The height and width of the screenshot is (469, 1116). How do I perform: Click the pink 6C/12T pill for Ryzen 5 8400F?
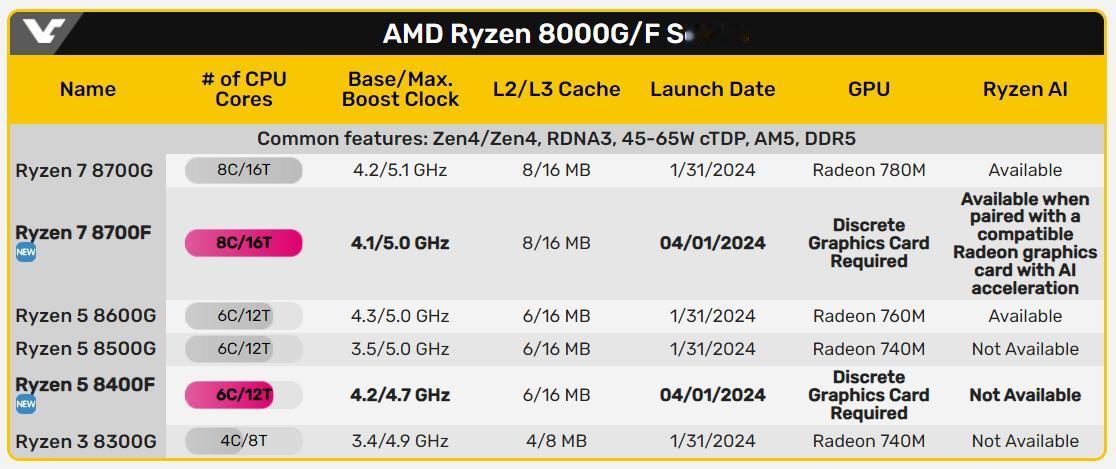coord(243,395)
